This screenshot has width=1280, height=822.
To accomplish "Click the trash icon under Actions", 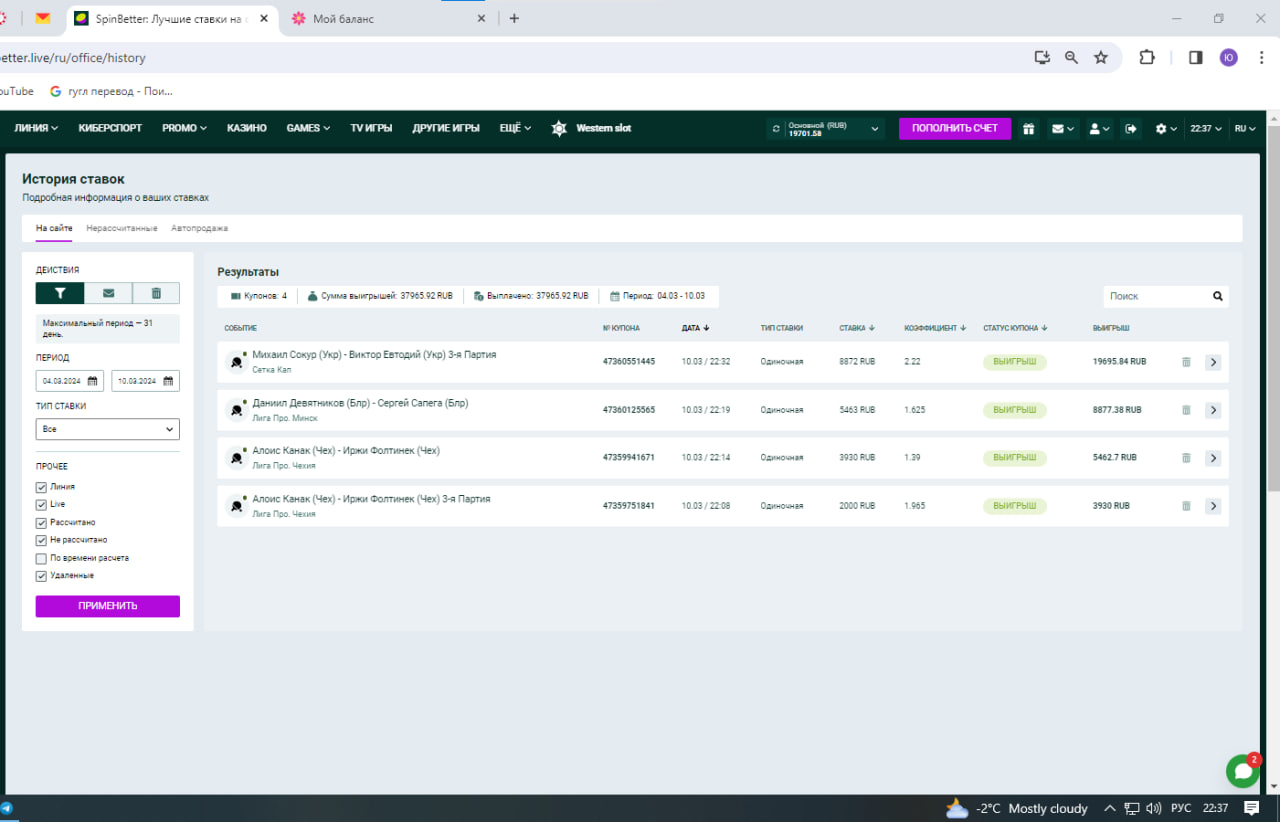I will (x=156, y=293).
